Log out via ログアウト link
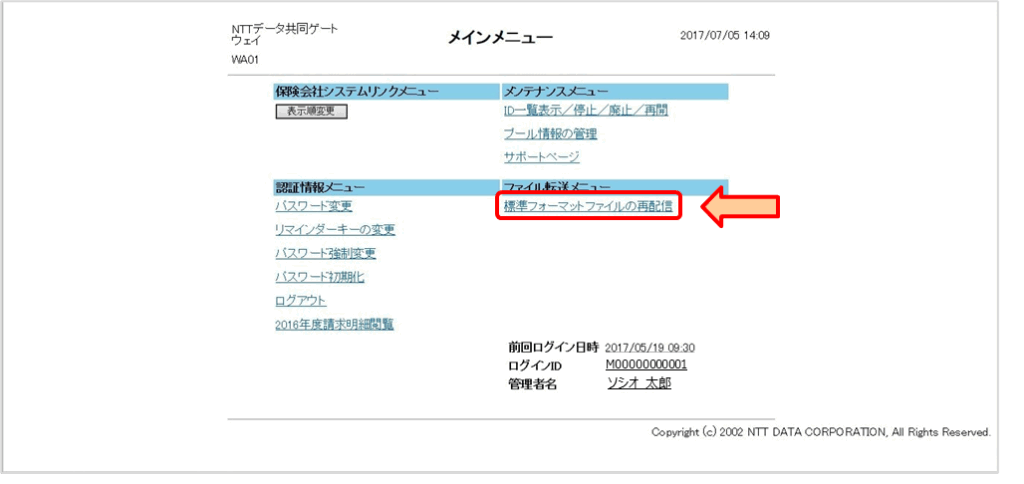Viewport: 1024px width, 484px height. tap(301, 301)
